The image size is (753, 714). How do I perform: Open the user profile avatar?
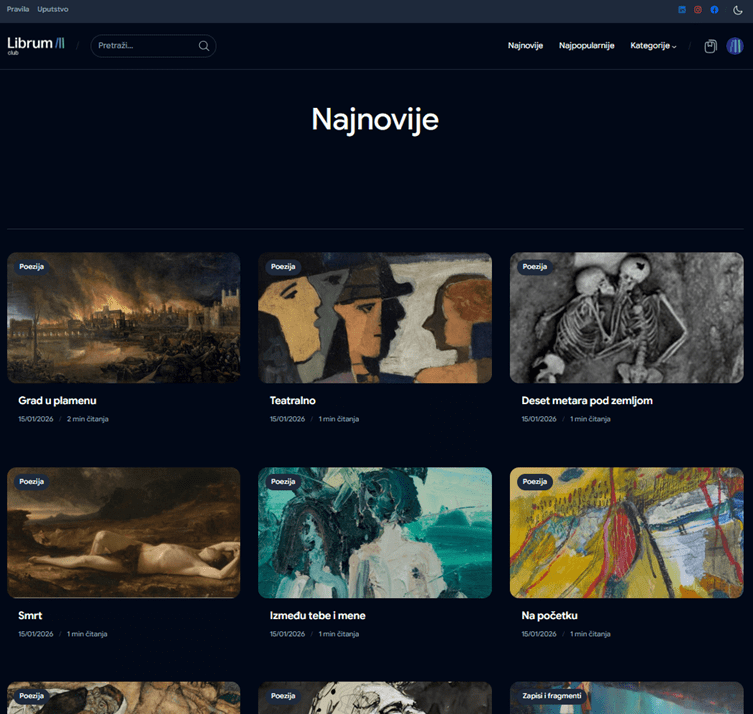click(x=735, y=46)
